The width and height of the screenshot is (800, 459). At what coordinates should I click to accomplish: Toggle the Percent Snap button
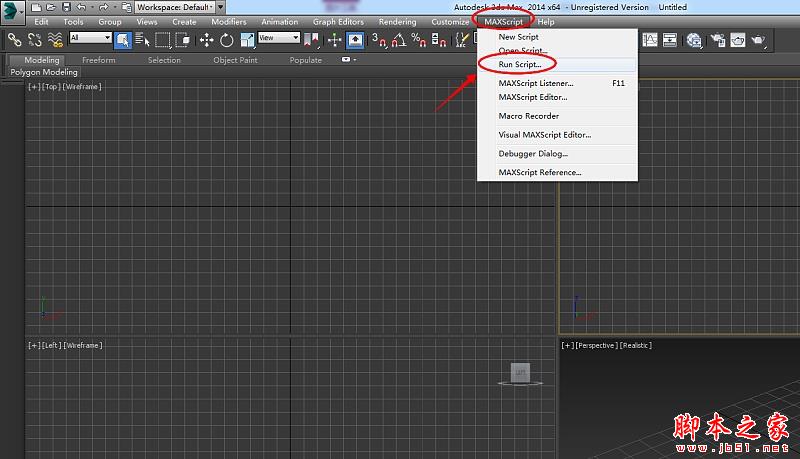click(419, 40)
